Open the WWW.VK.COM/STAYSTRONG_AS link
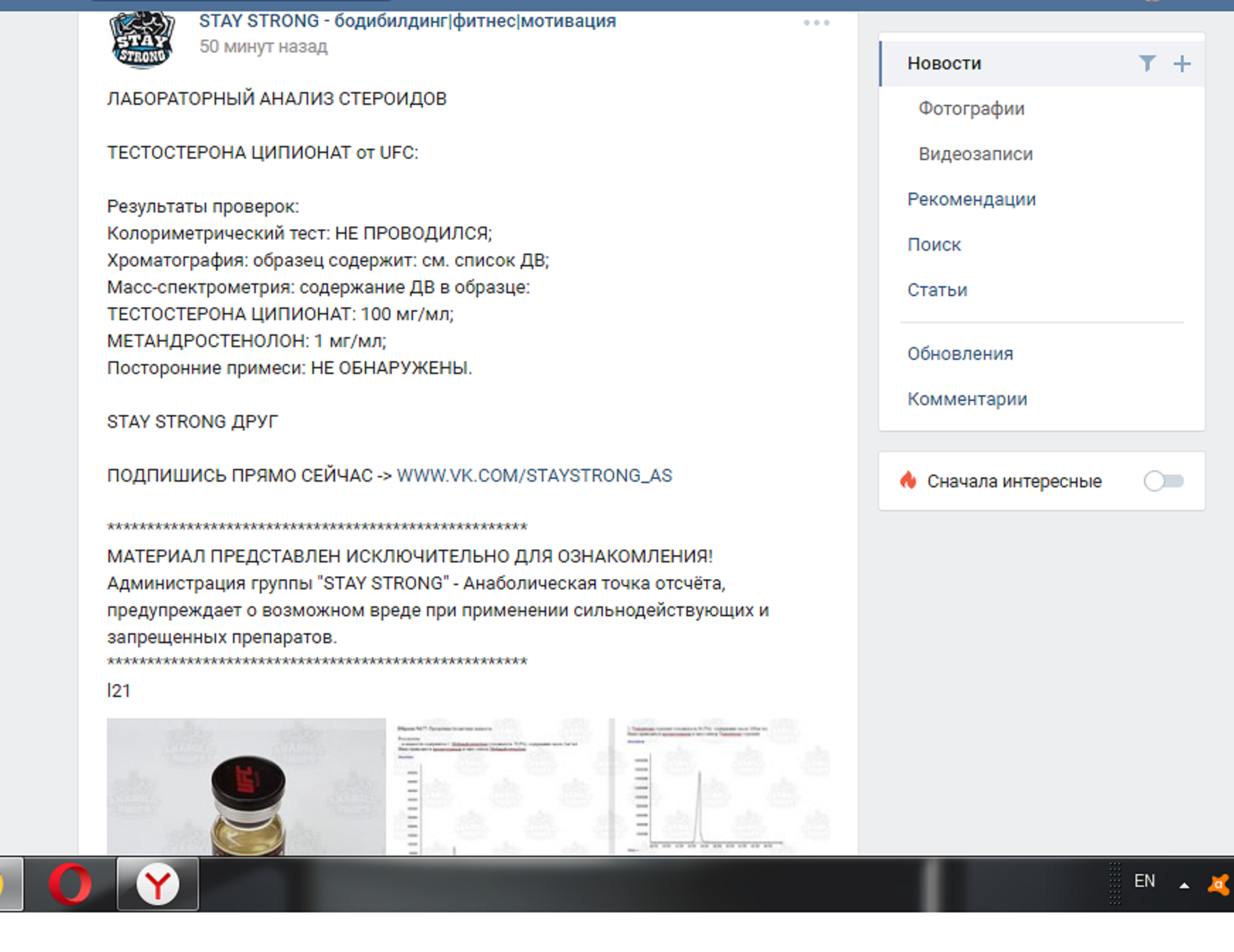1234x952 pixels. point(534,475)
